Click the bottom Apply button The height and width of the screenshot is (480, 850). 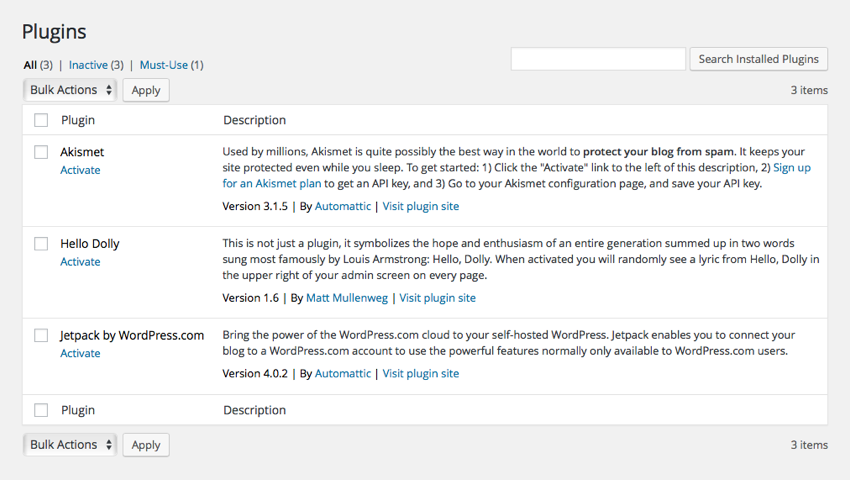146,445
